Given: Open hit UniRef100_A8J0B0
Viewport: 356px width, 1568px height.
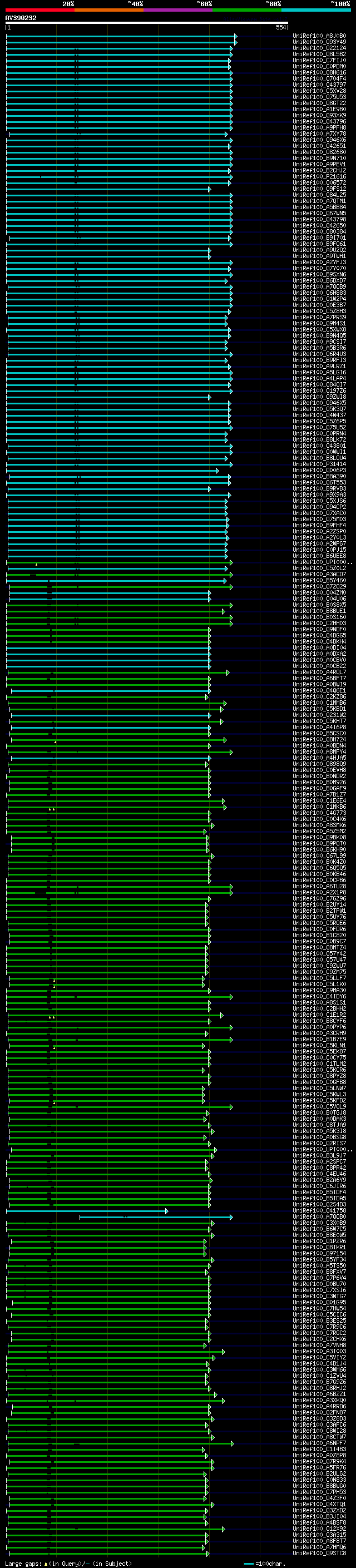Looking at the screenshot, I should (319, 36).
